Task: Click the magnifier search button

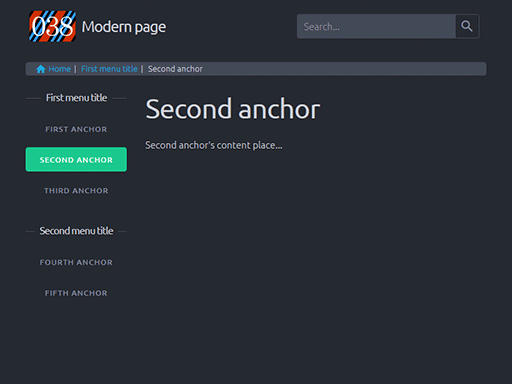Action: pyautogui.click(x=467, y=26)
